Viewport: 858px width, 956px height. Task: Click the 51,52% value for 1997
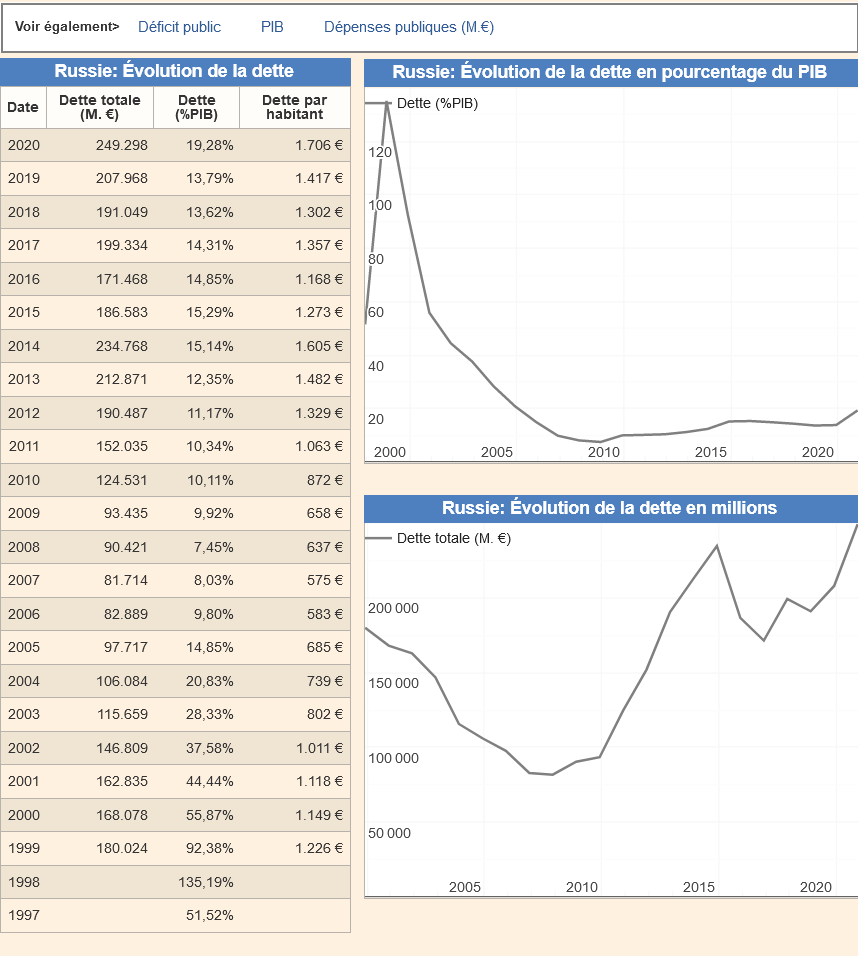click(x=209, y=915)
